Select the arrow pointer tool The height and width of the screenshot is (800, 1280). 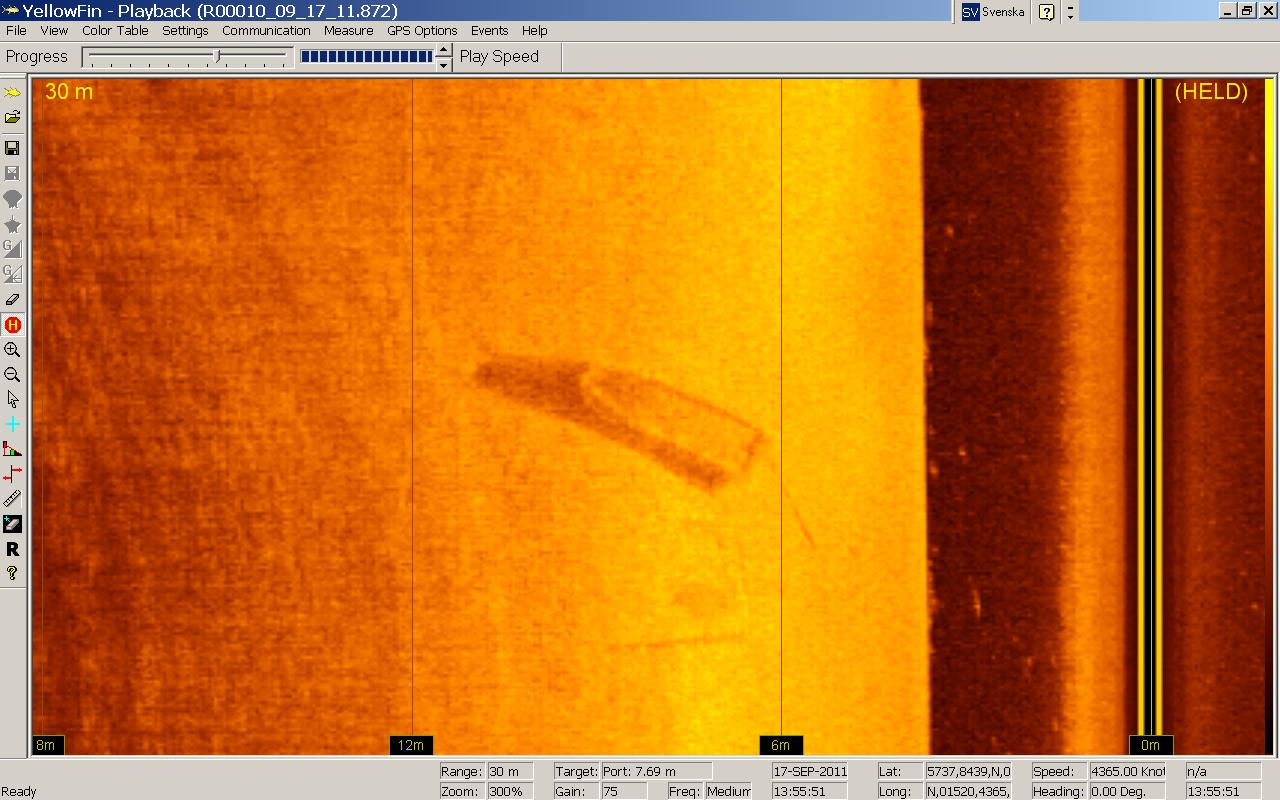(x=12, y=399)
